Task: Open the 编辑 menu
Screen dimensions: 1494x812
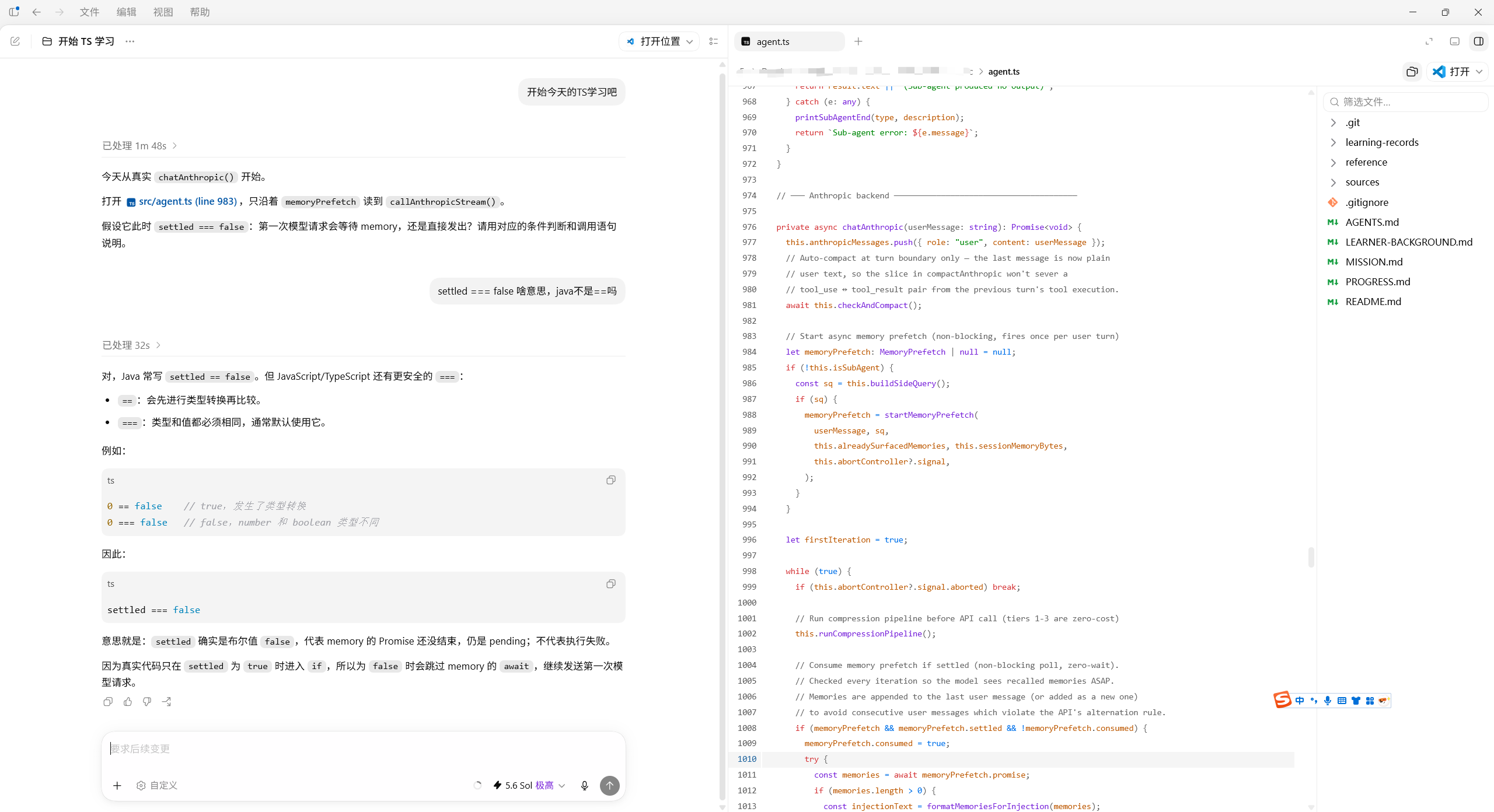Action: click(x=126, y=12)
